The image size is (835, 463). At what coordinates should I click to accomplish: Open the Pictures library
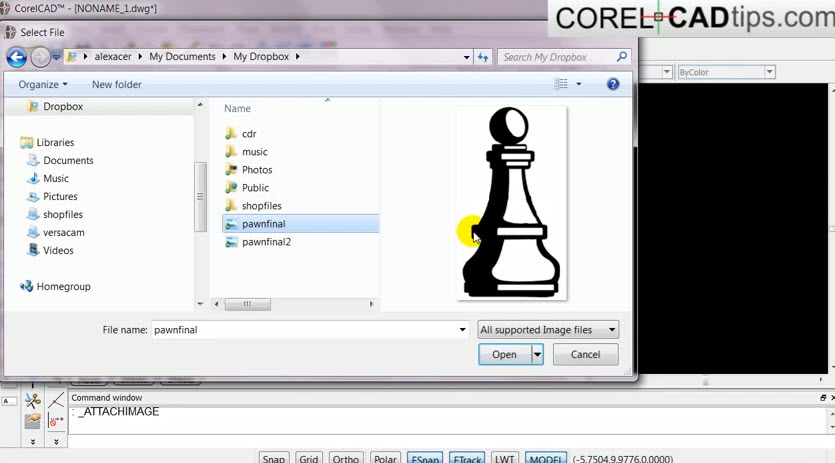coord(60,197)
